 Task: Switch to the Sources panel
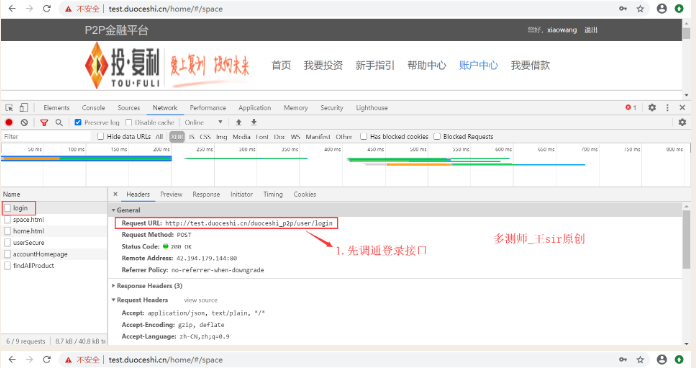coord(129,107)
